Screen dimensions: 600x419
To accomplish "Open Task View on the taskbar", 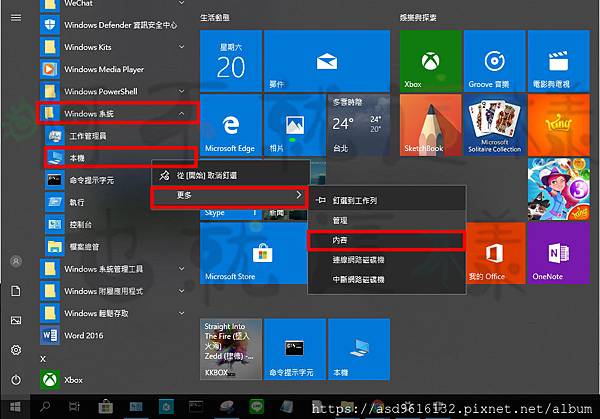I will [74, 407].
